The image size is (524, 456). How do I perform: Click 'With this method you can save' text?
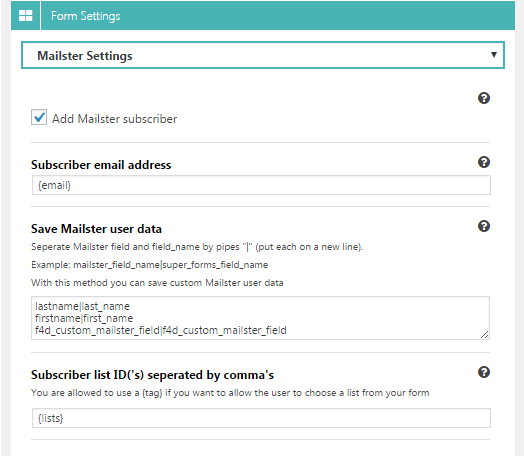(157, 283)
